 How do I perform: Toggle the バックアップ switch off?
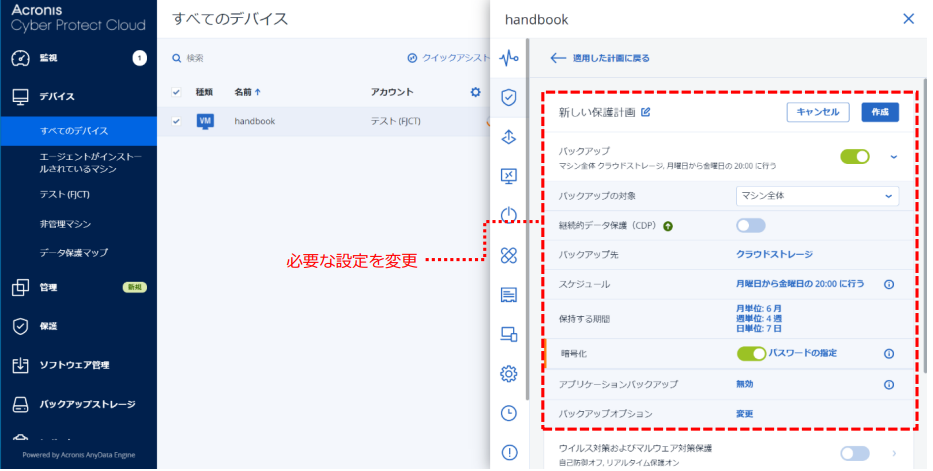pyautogui.click(x=855, y=156)
